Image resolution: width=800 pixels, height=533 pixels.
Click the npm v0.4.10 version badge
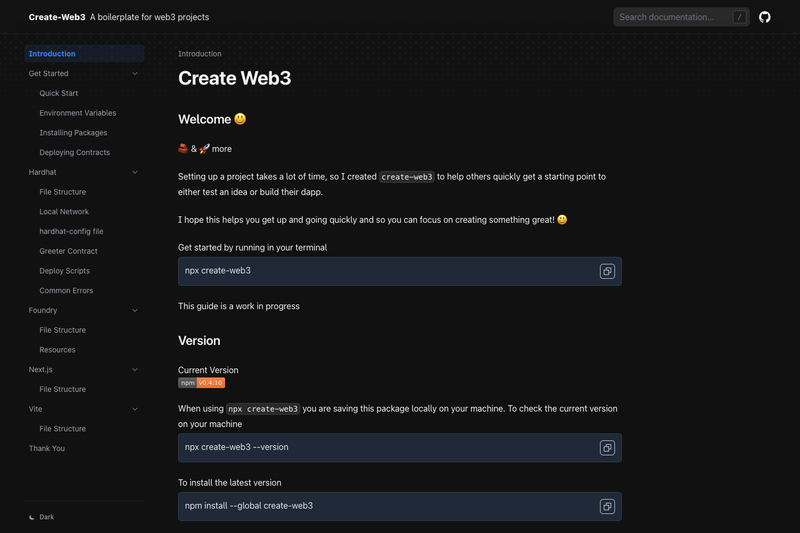(x=202, y=383)
